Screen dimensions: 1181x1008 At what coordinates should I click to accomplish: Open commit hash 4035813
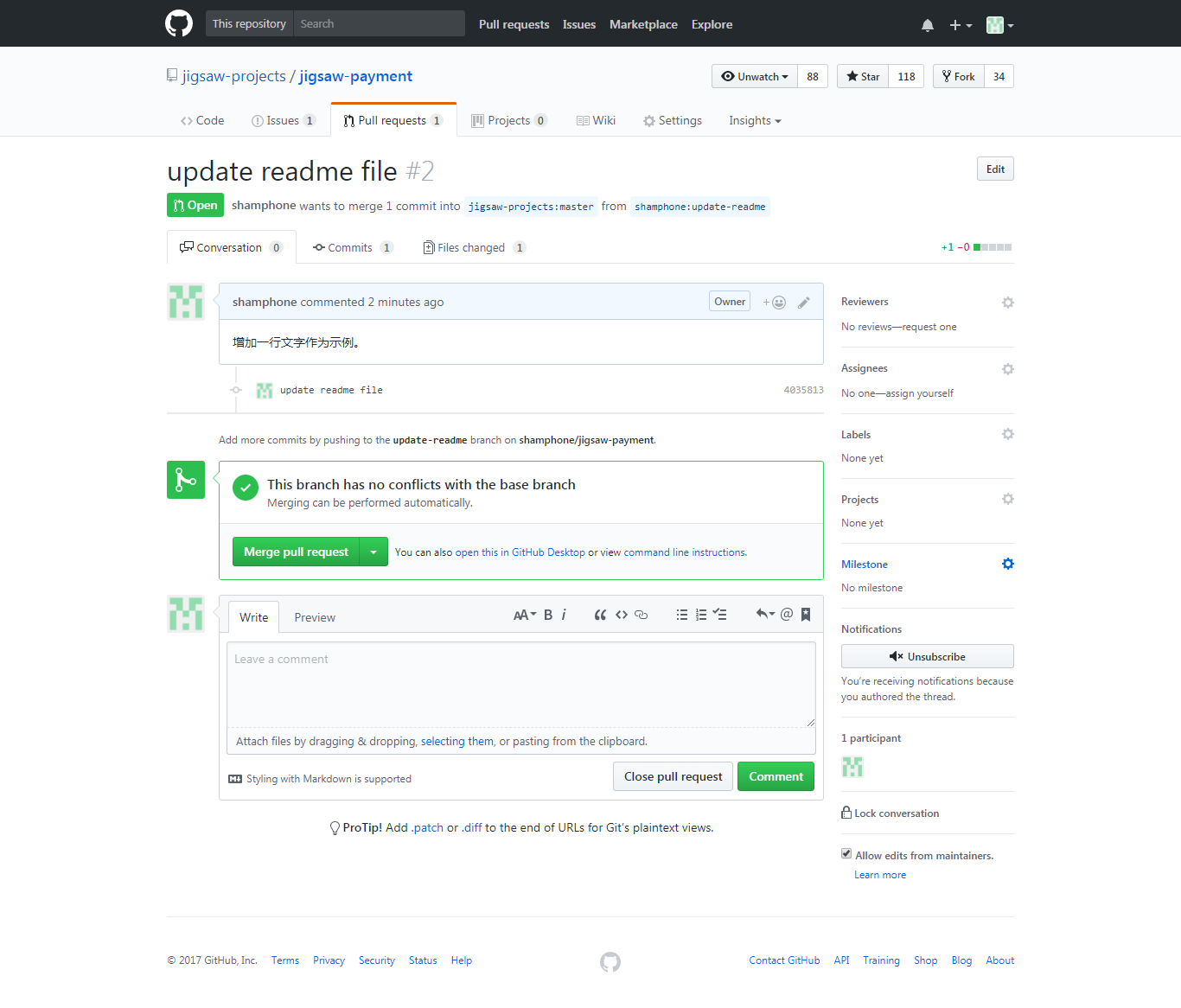point(804,391)
